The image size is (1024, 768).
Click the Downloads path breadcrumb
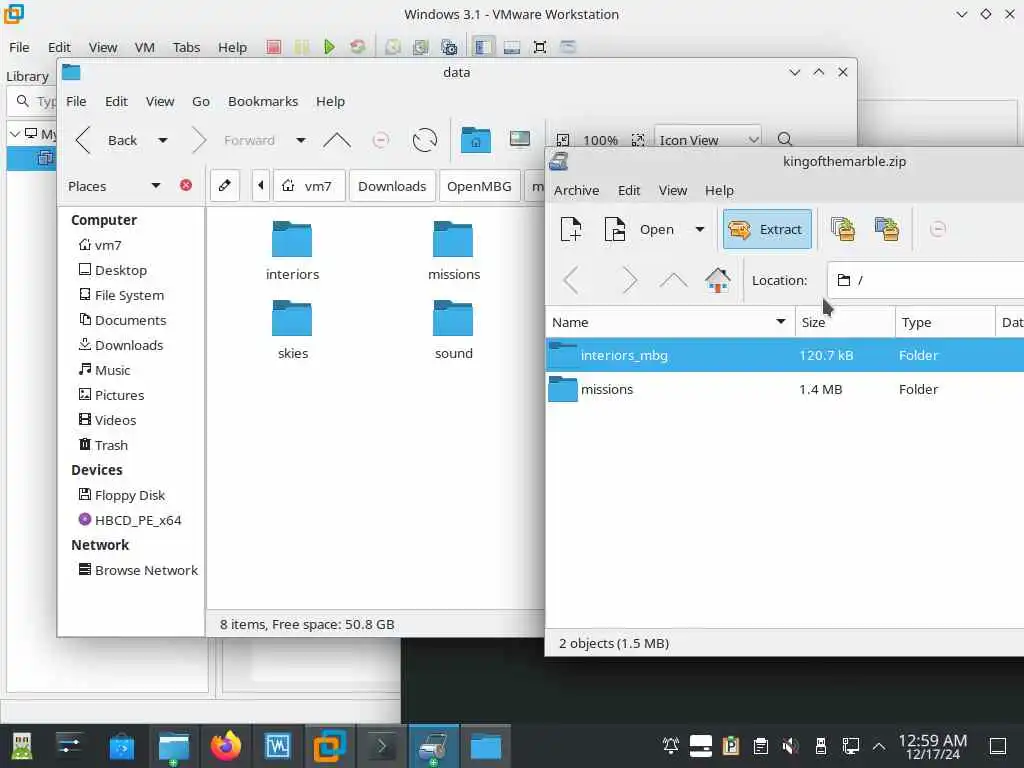click(392, 186)
